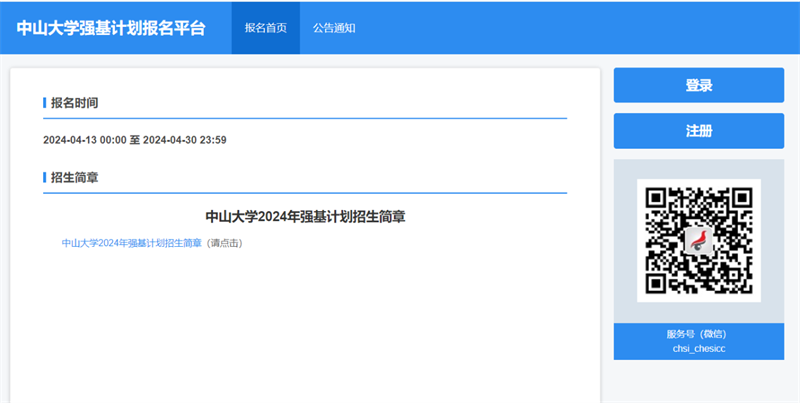The height and width of the screenshot is (403, 800).
Task: Open the 中山大学2024年强基计划招生简章 link
Action: pos(132,243)
